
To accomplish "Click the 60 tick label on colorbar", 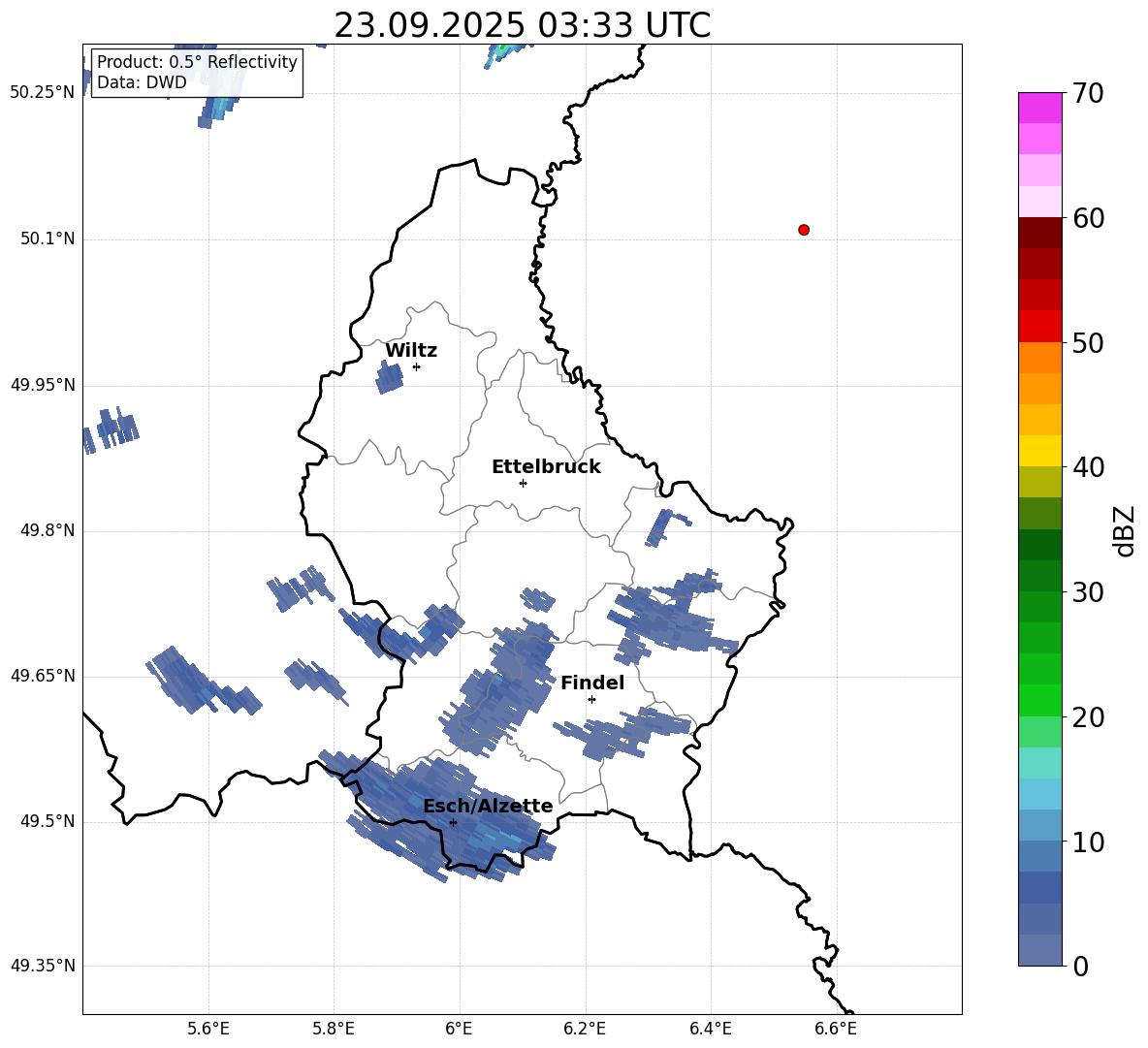I will coord(1088,218).
